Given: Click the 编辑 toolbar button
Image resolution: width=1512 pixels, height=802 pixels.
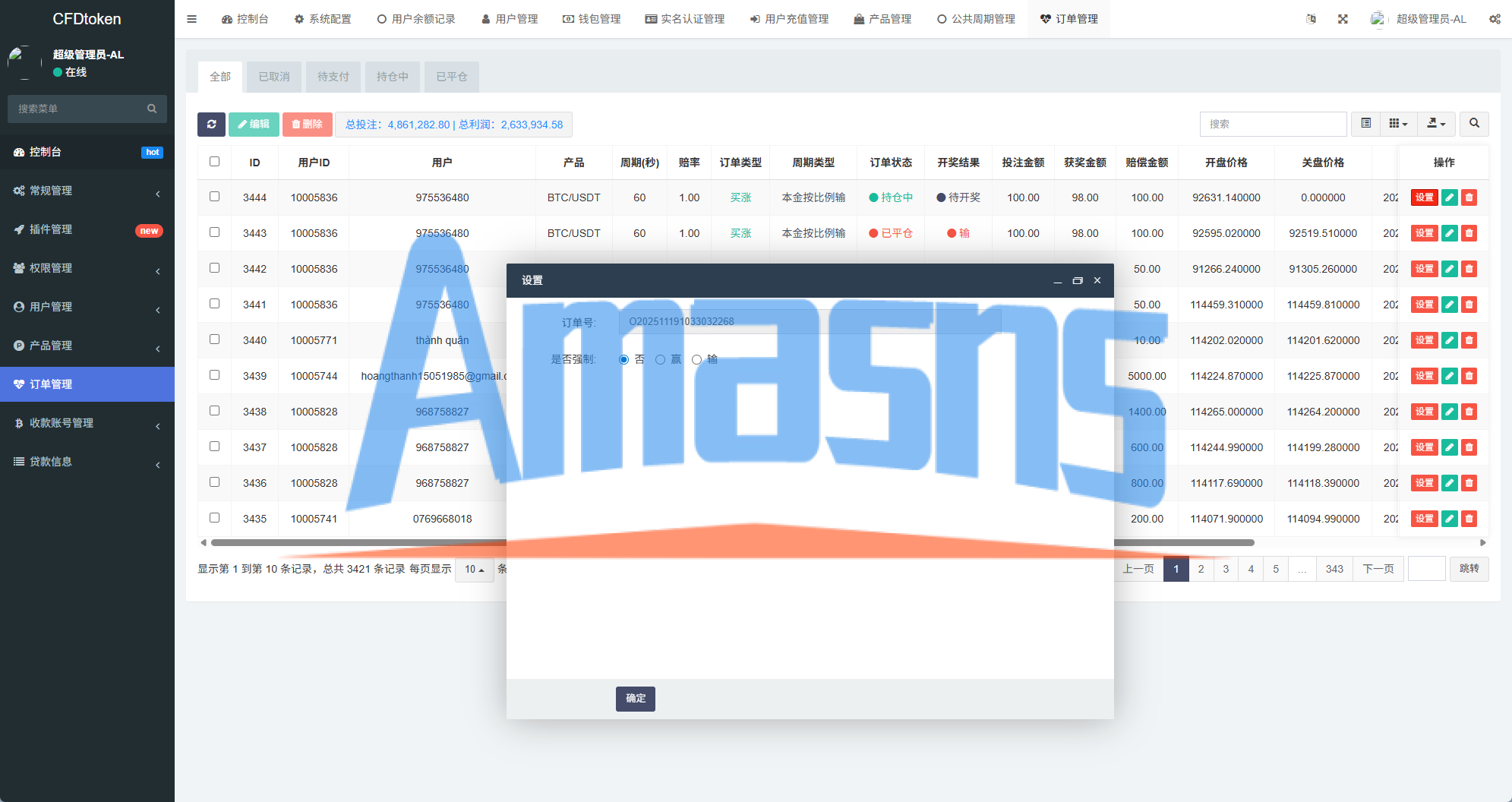Looking at the screenshot, I should [254, 125].
